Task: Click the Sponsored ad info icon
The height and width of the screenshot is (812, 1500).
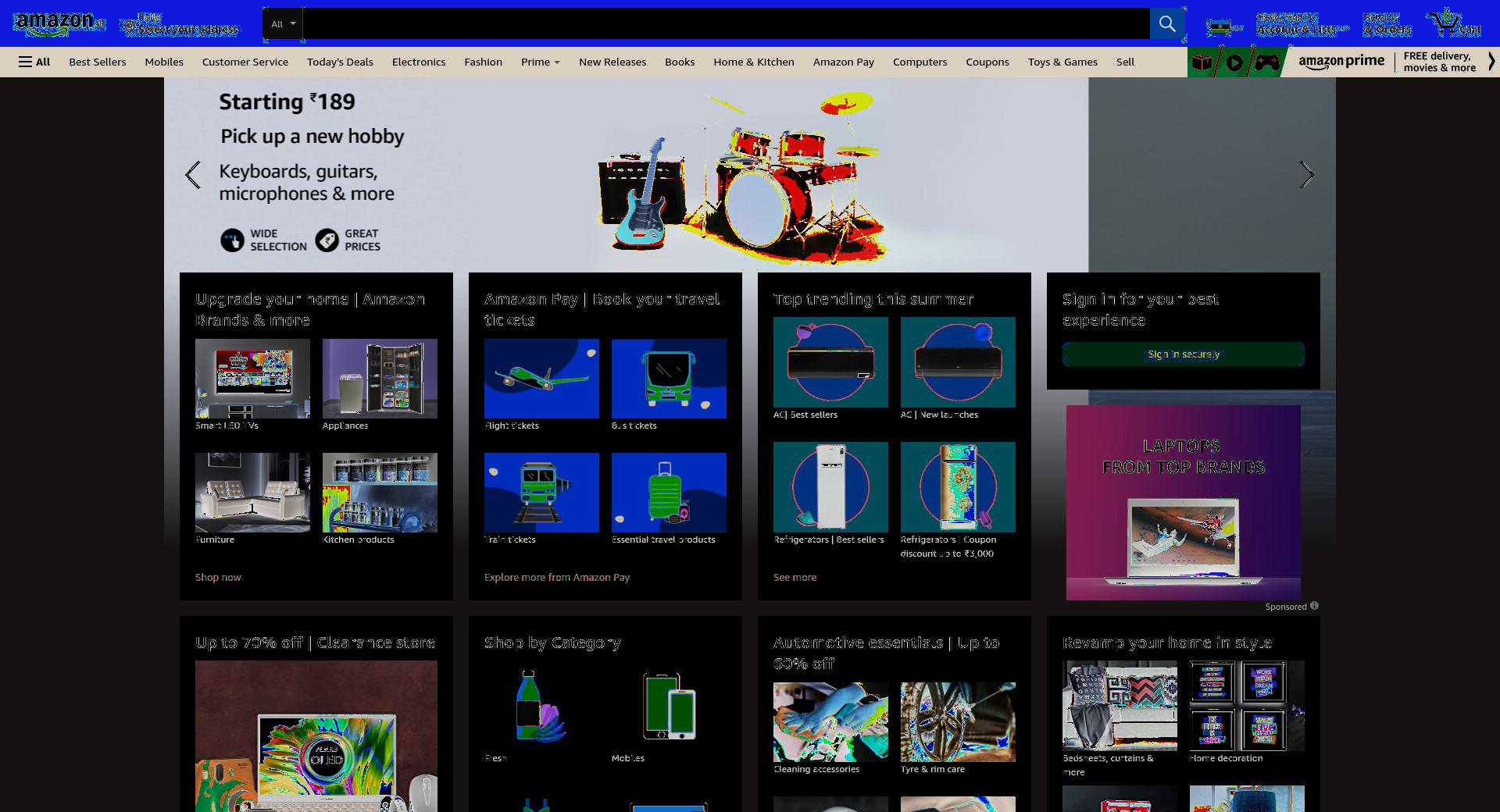Action: (x=1314, y=606)
